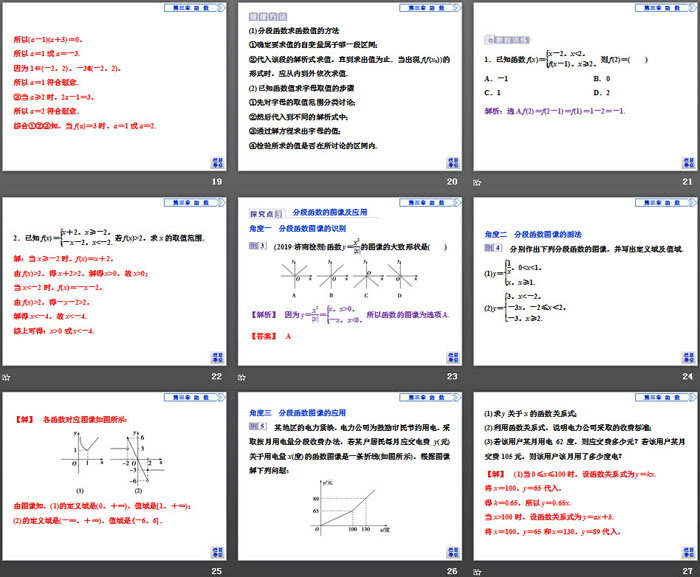Click slide number label 27

coord(688,571)
